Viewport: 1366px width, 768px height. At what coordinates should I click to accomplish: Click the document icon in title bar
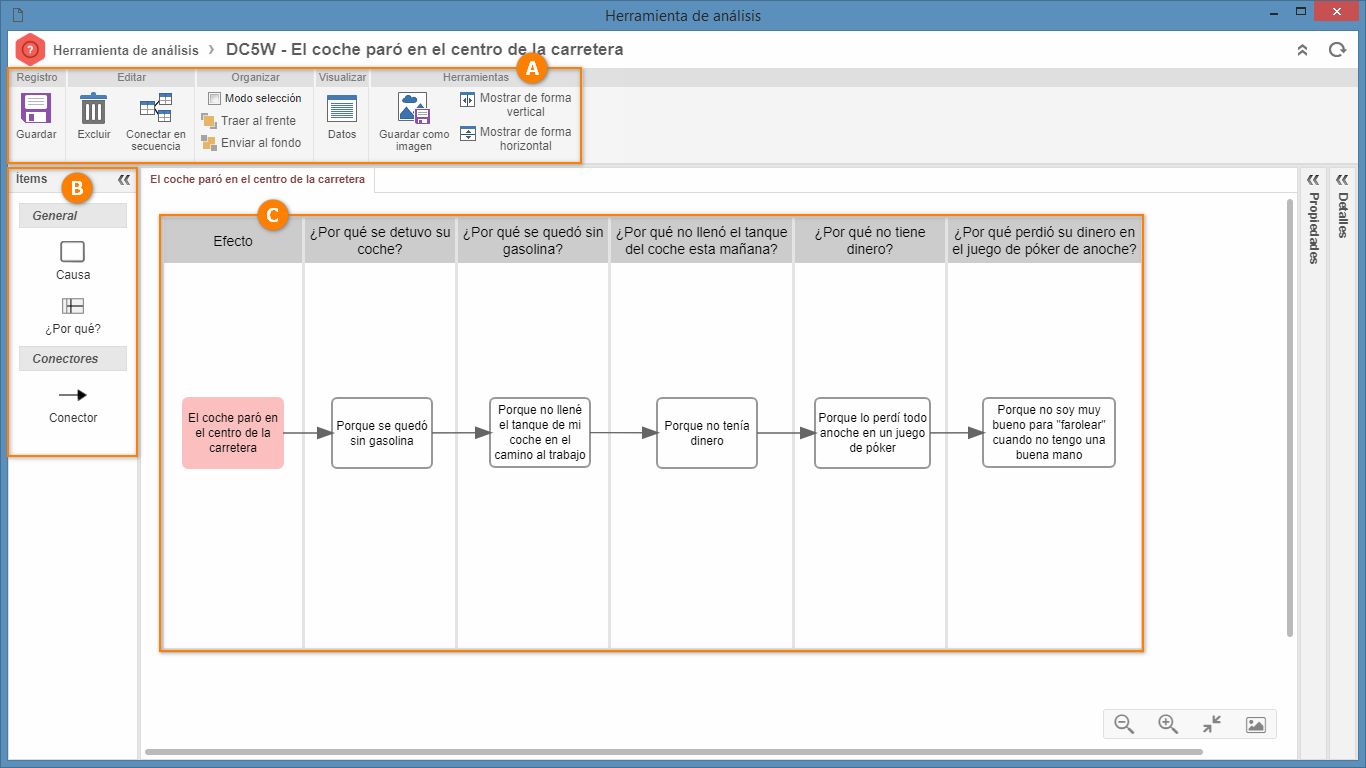coord(17,15)
